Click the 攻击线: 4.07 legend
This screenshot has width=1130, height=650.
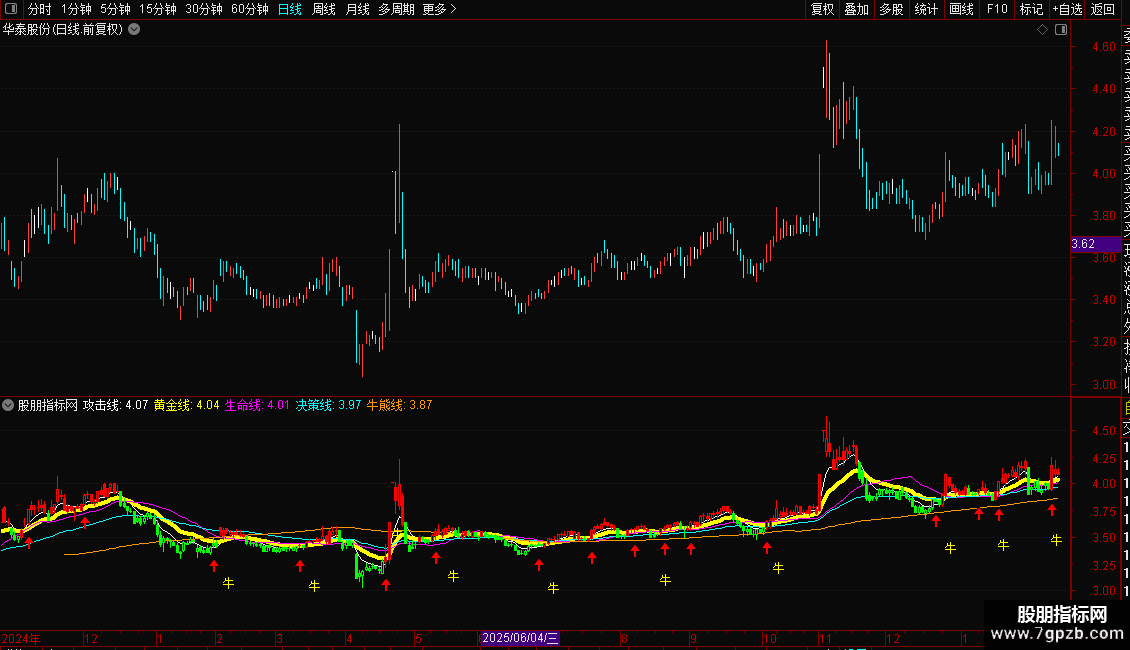(x=115, y=405)
